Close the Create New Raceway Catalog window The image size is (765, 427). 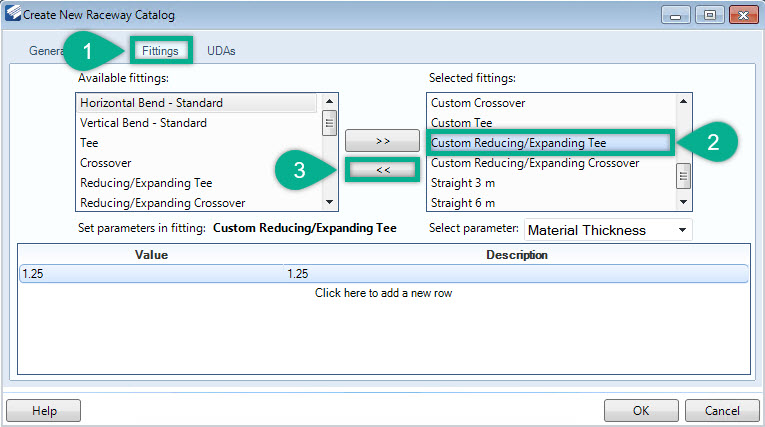tap(744, 15)
